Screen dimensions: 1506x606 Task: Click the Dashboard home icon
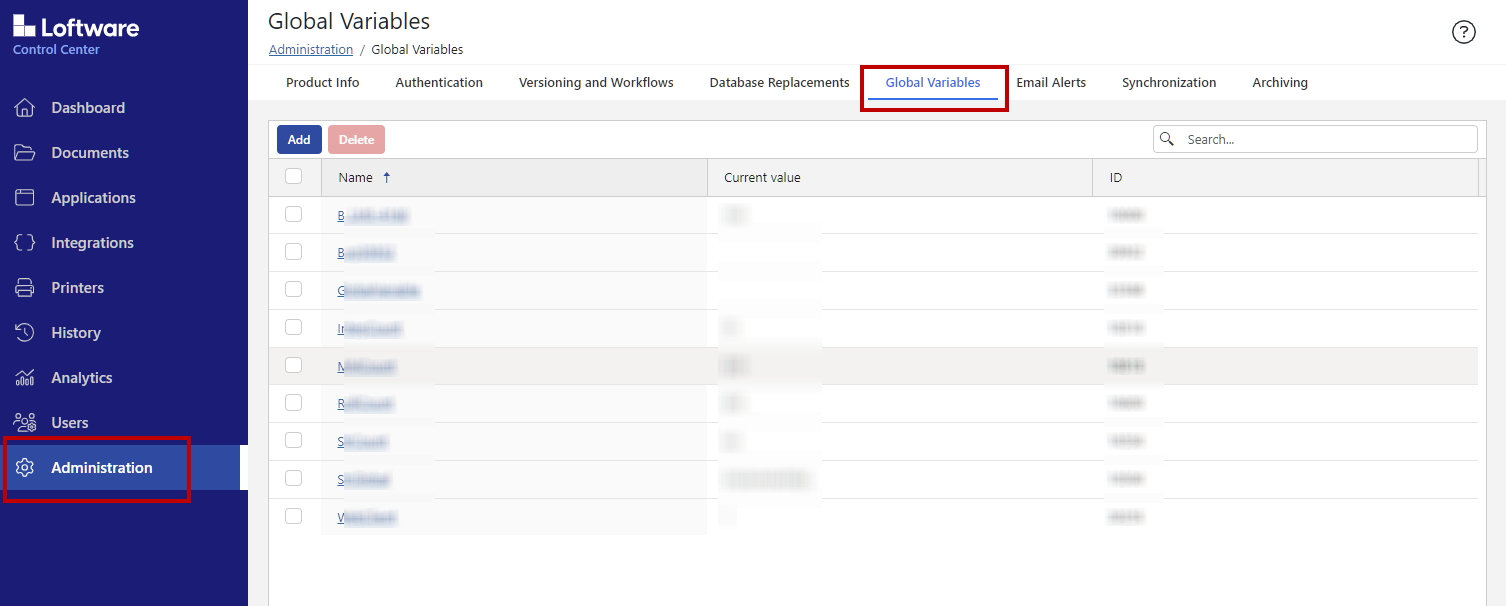[x=25, y=108]
